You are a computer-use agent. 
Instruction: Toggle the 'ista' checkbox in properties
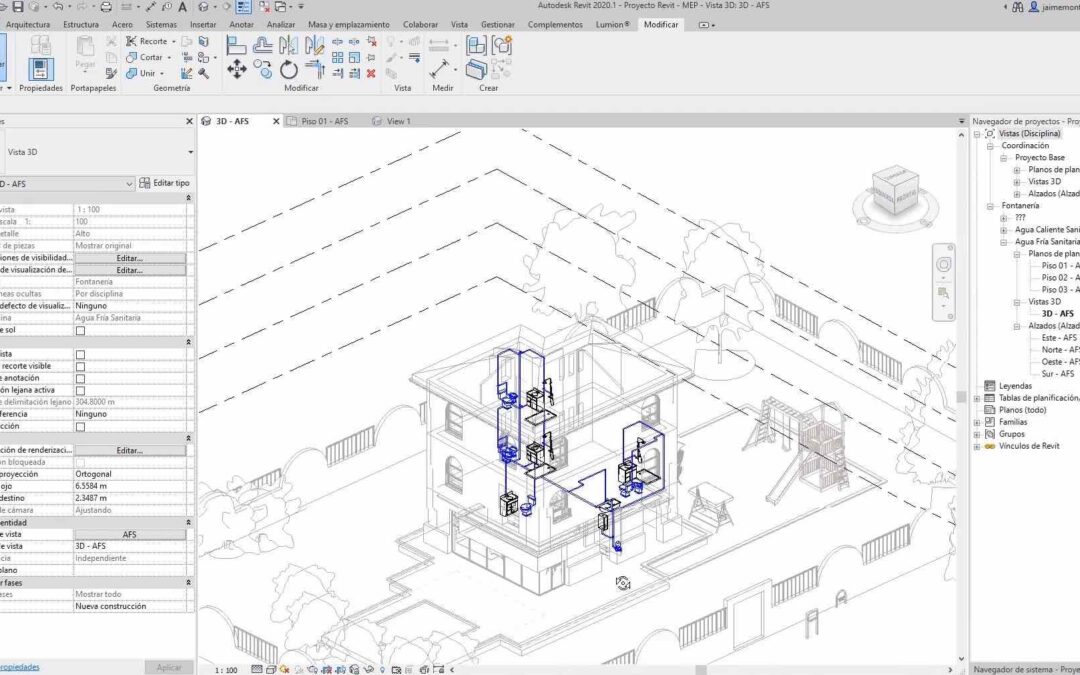[81, 354]
